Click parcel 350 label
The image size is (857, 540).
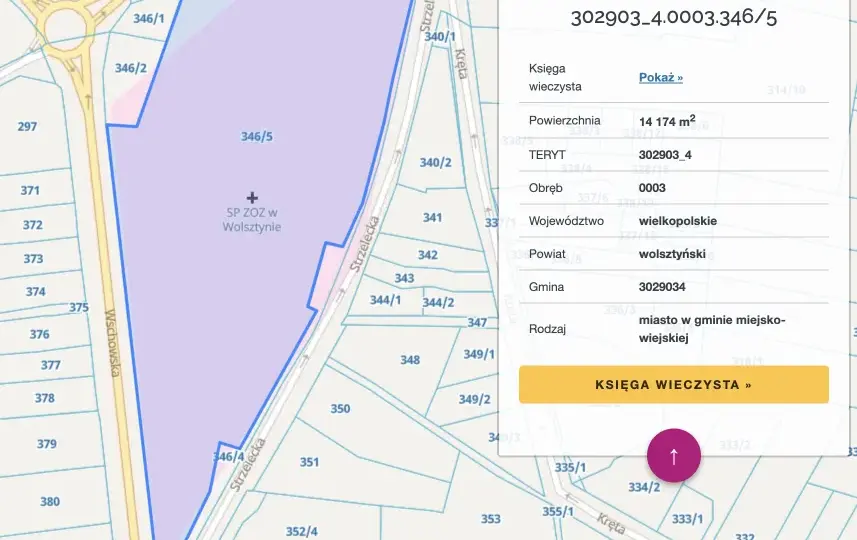click(x=340, y=409)
